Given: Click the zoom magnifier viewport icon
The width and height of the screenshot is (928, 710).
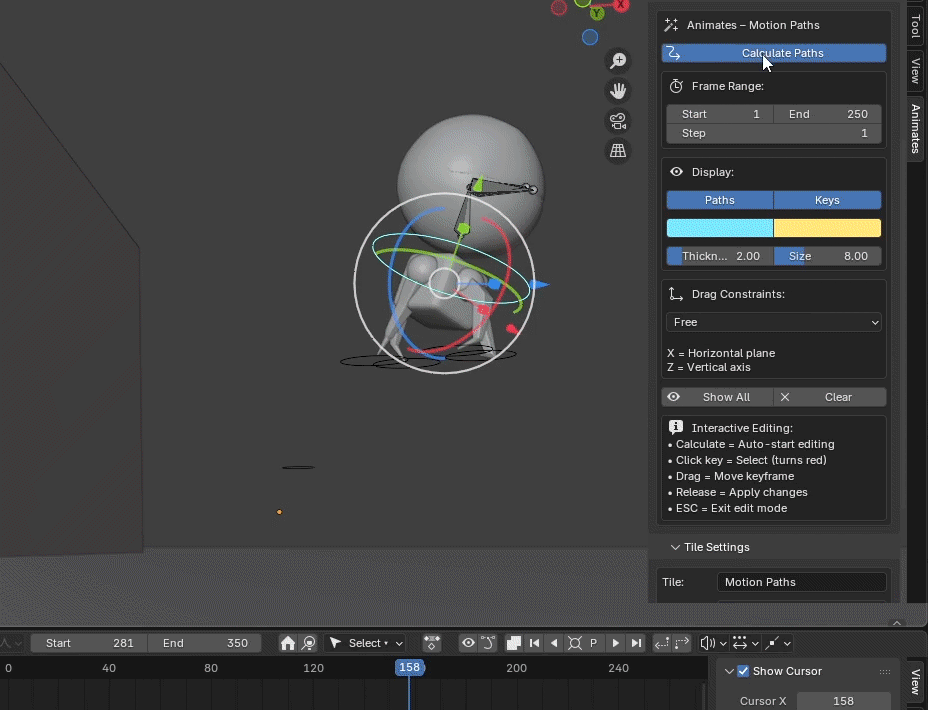Looking at the screenshot, I should pyautogui.click(x=618, y=61).
